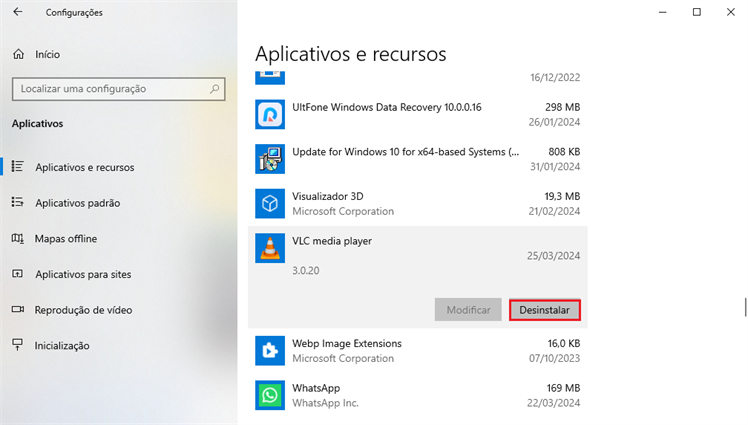Screen dimensions: 748x425
Task: Click the UltFone Data Recovery app icon
Action: tap(270, 114)
